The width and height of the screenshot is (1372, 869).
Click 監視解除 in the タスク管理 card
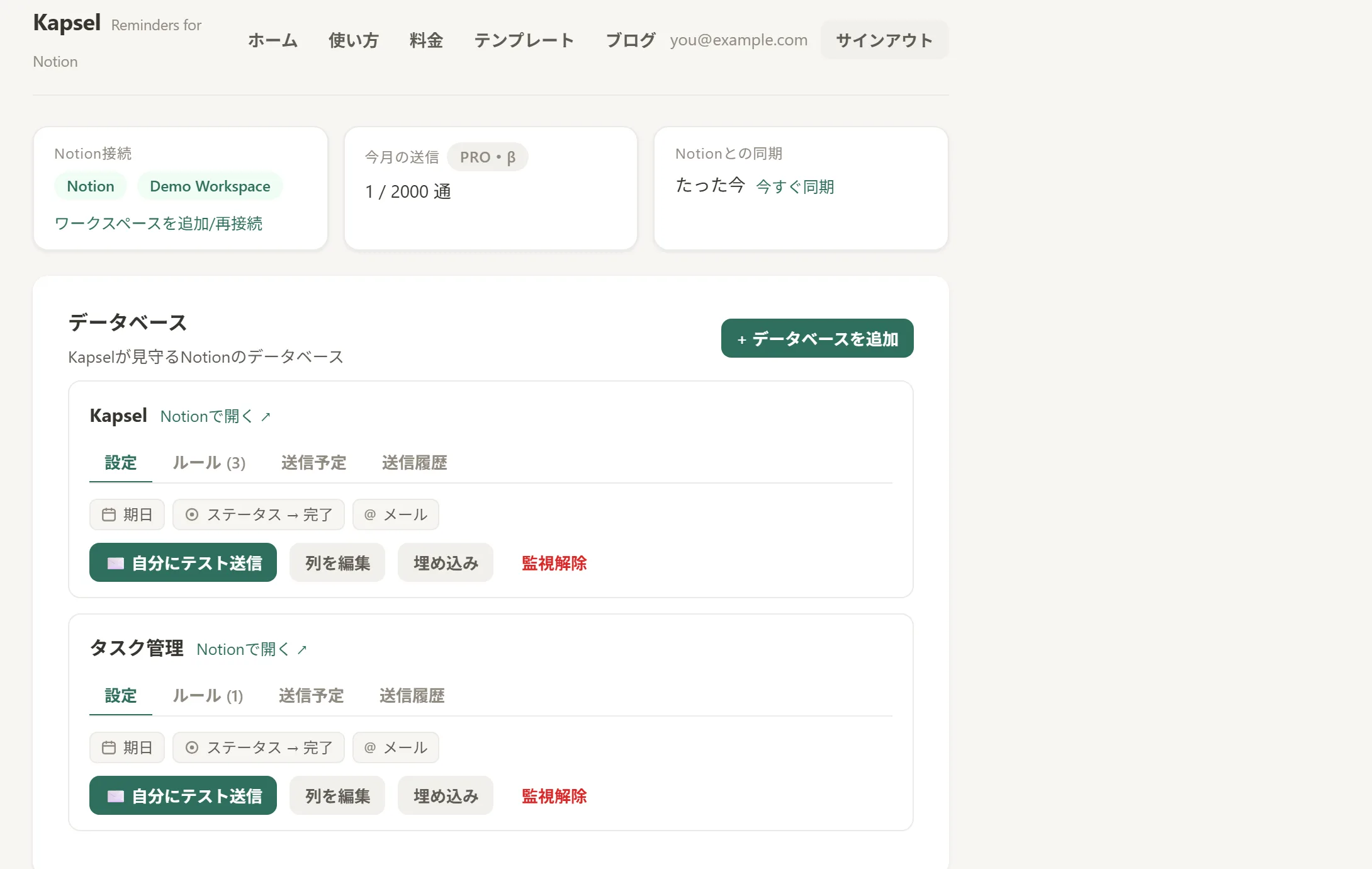point(554,796)
